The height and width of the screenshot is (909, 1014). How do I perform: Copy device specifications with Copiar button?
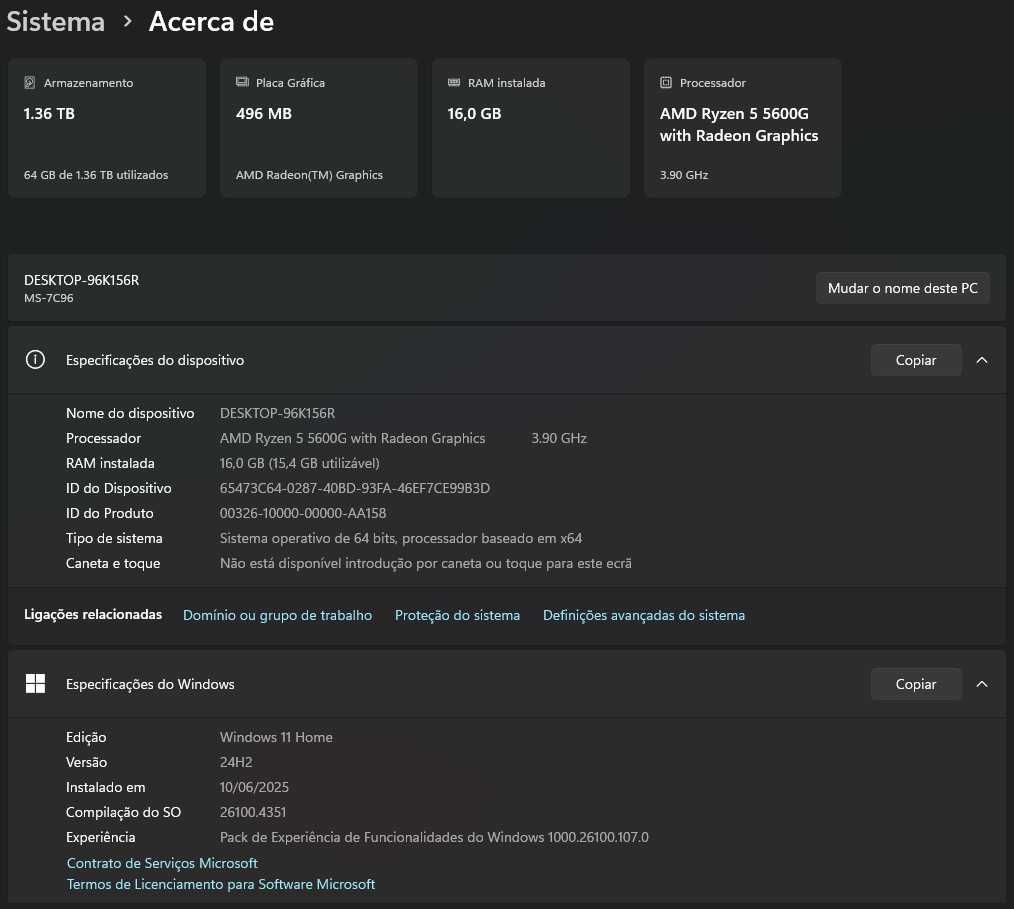click(x=916, y=360)
